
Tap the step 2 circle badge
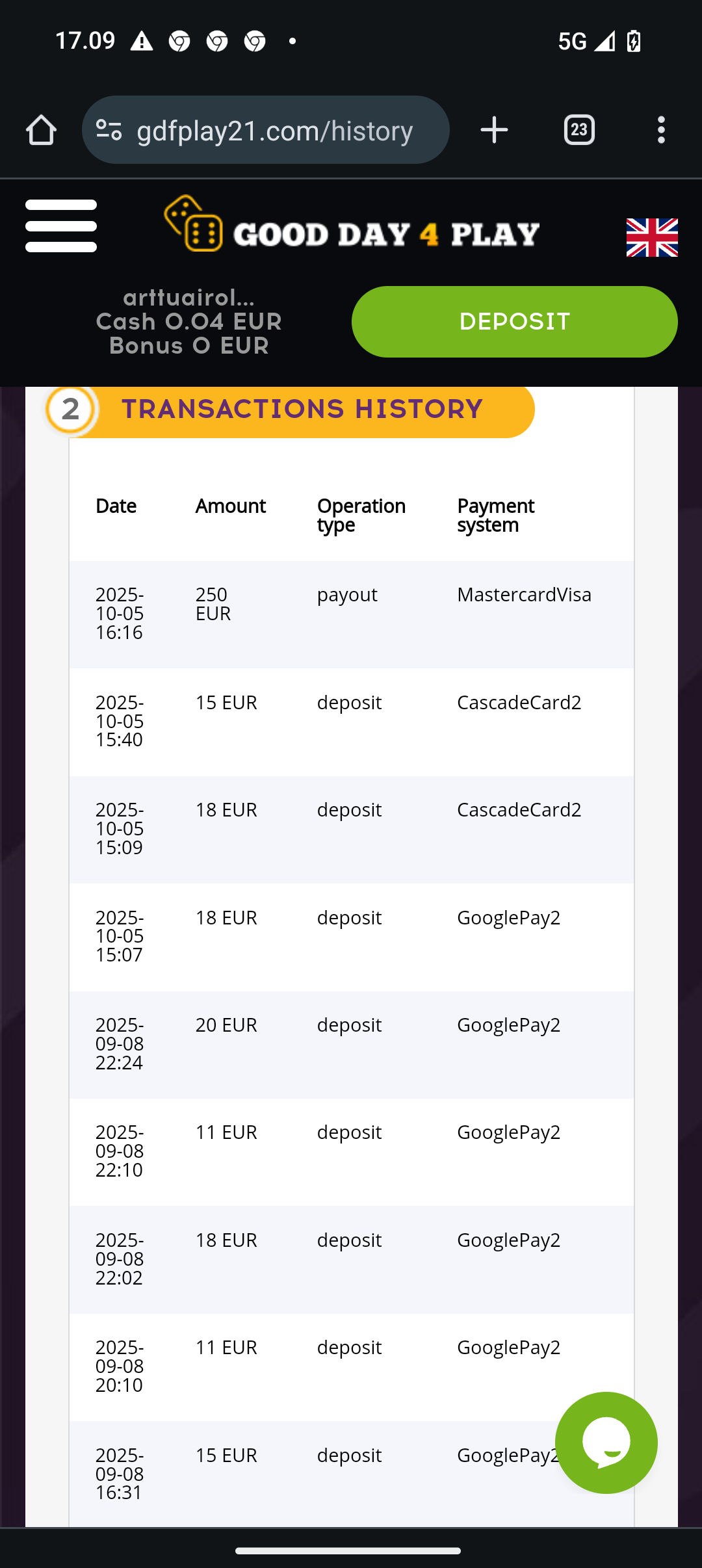pos(71,410)
